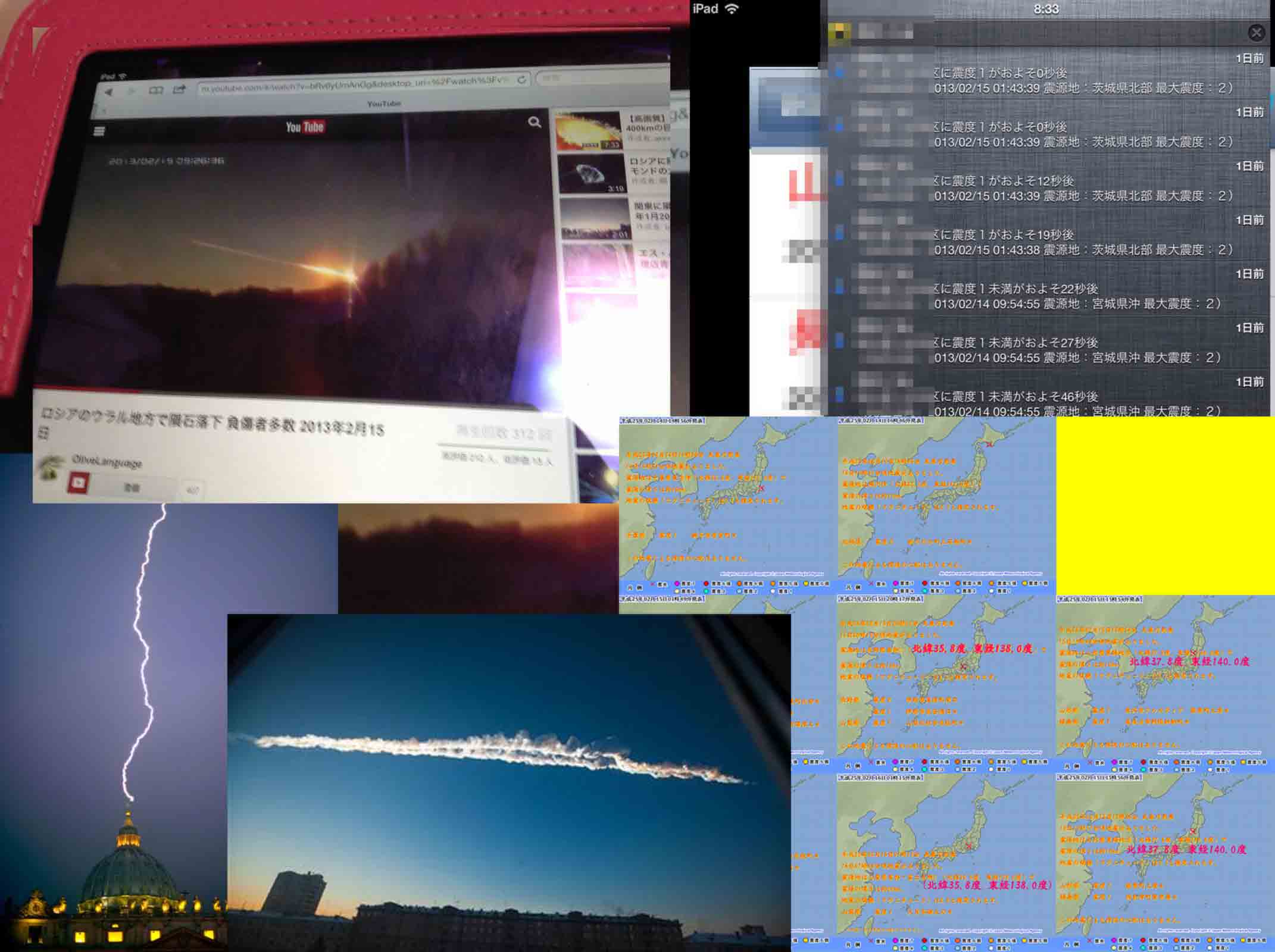This screenshot has width=1275, height=952.
Task: Tap the red subscribe icon under OliveLanguage
Action: [x=79, y=482]
